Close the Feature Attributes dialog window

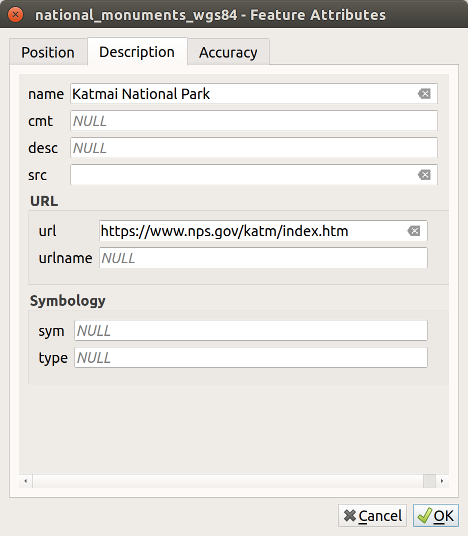click(x=15, y=15)
